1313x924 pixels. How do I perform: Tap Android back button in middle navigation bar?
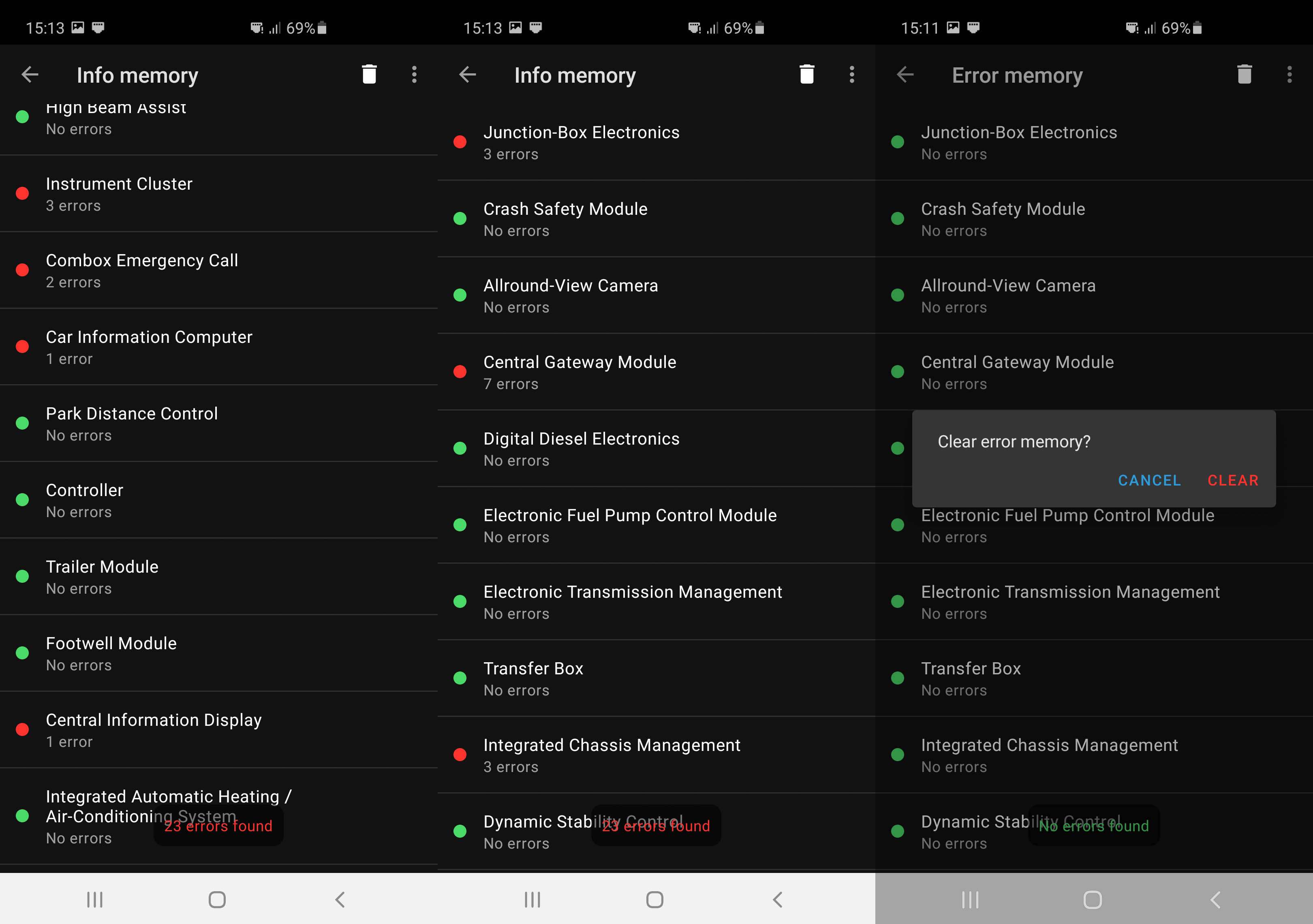[777, 899]
